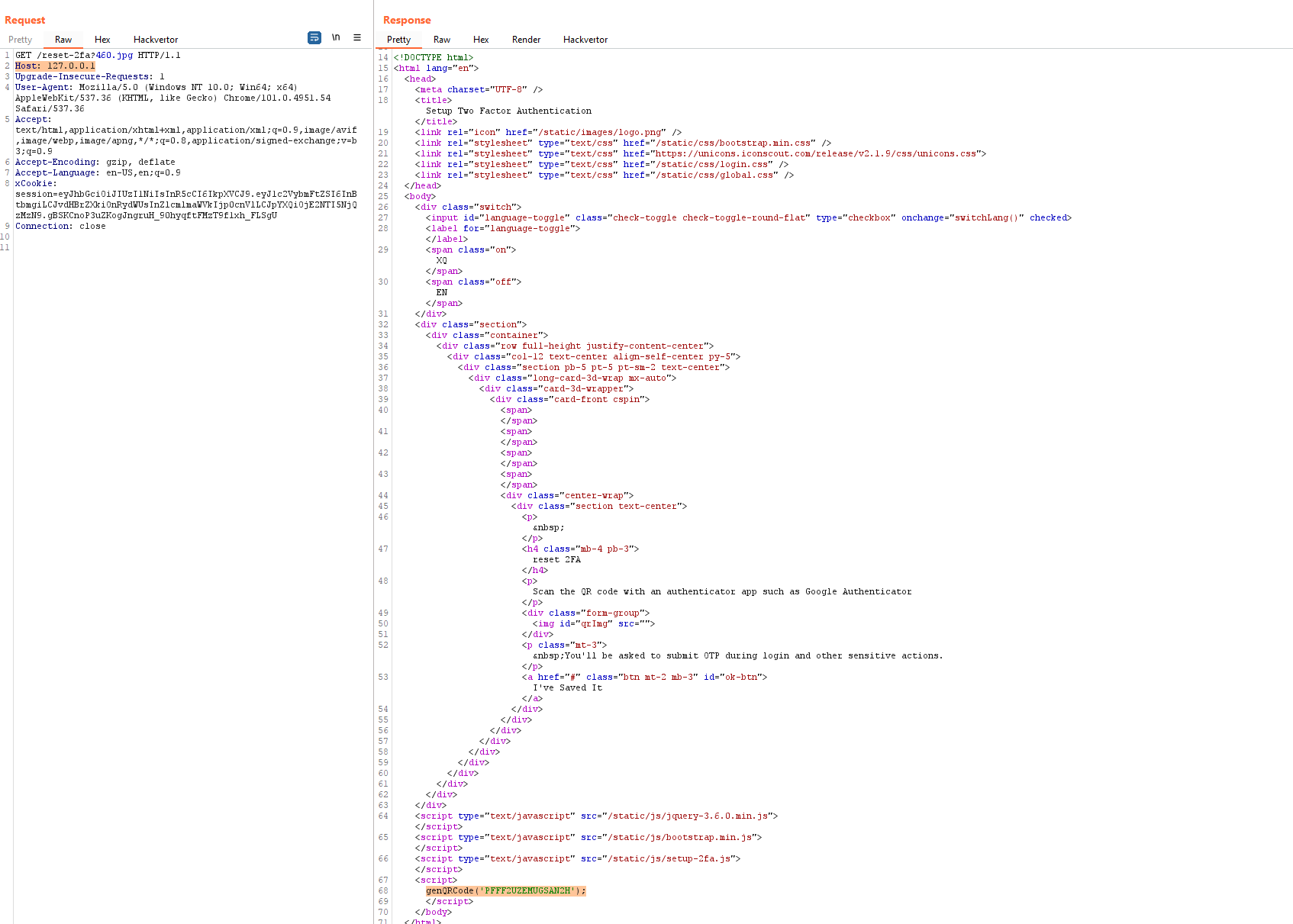Show the Render tab in Response panel
The image size is (1293, 924).
526,40
